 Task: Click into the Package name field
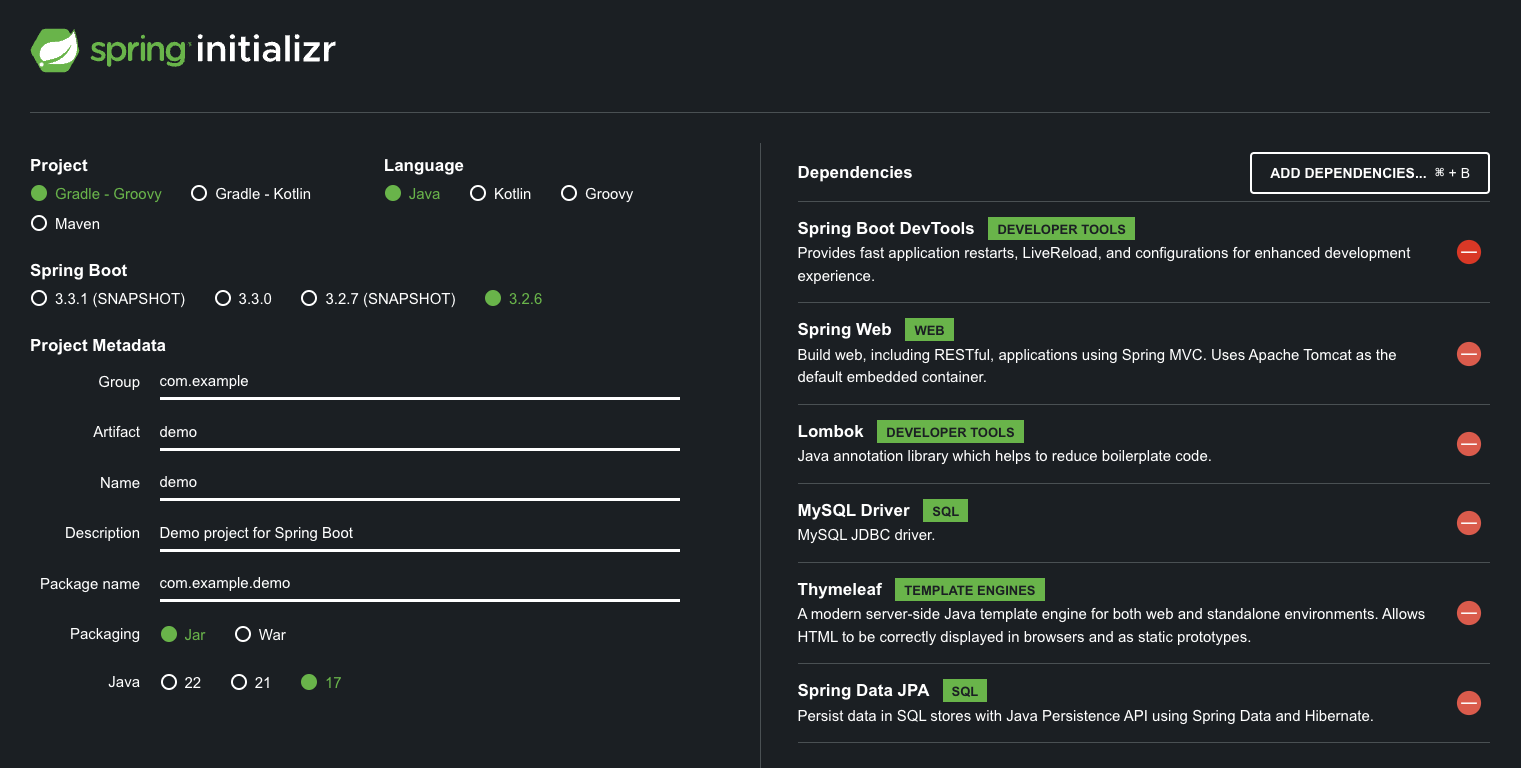[x=419, y=584]
